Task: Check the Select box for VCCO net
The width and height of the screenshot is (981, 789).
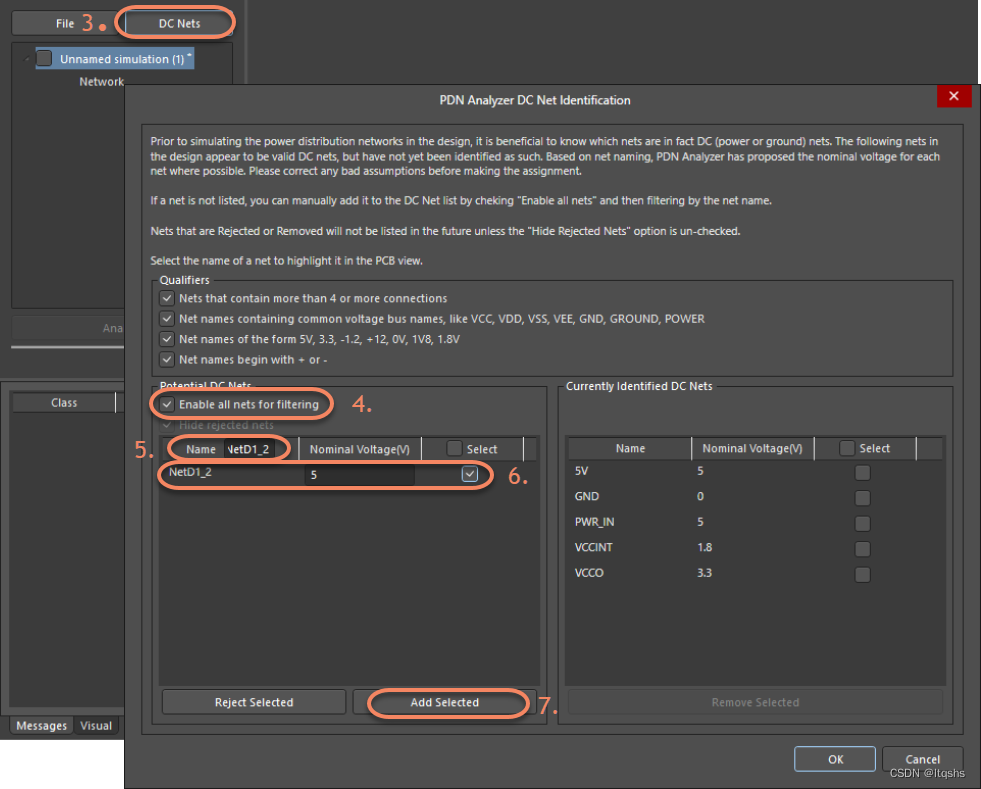Action: click(x=863, y=574)
